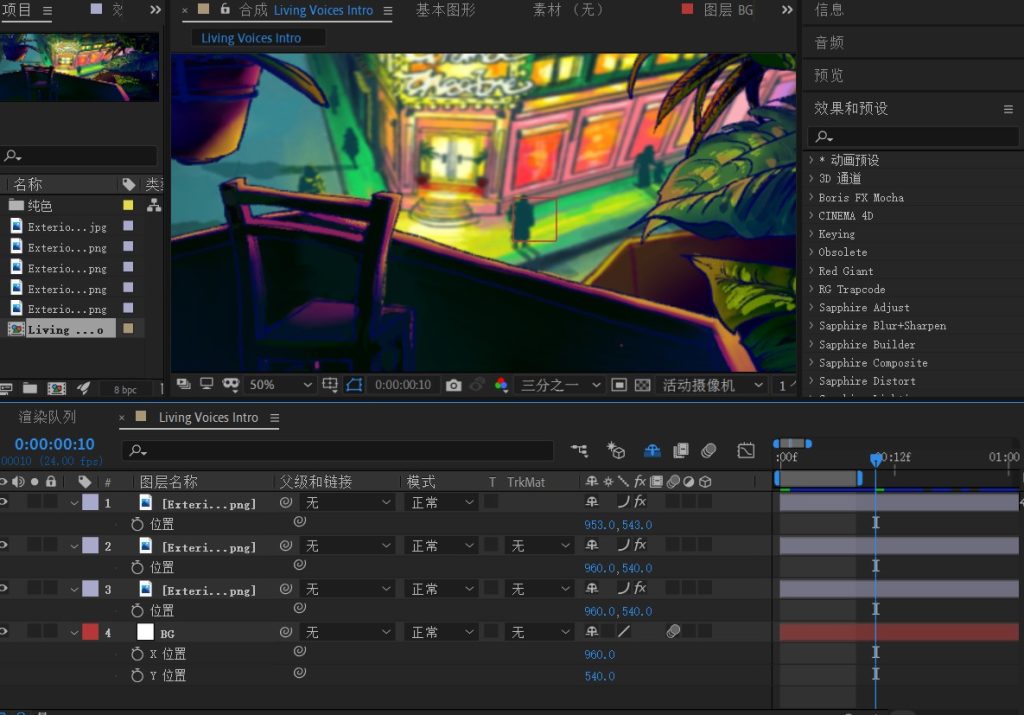Expand the Red Giant effects category
1024x715 pixels.
[x=811, y=270]
